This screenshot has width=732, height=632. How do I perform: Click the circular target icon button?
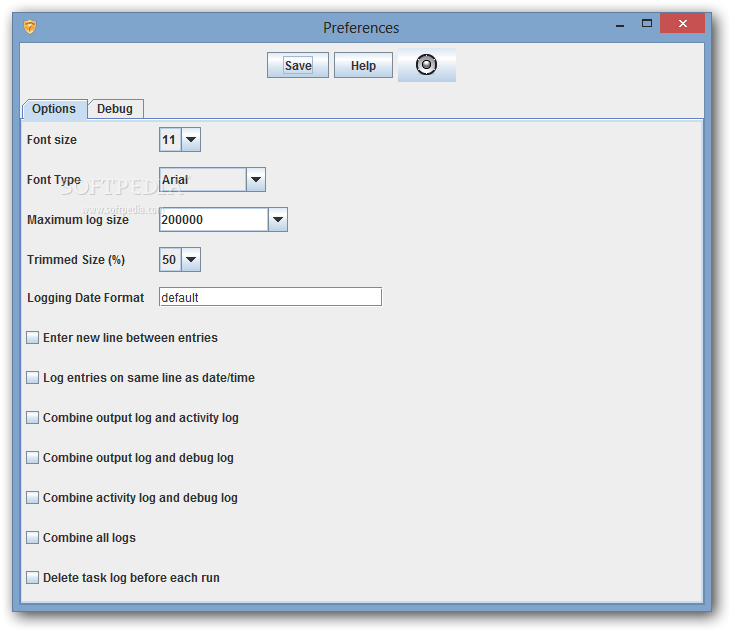[x=427, y=65]
